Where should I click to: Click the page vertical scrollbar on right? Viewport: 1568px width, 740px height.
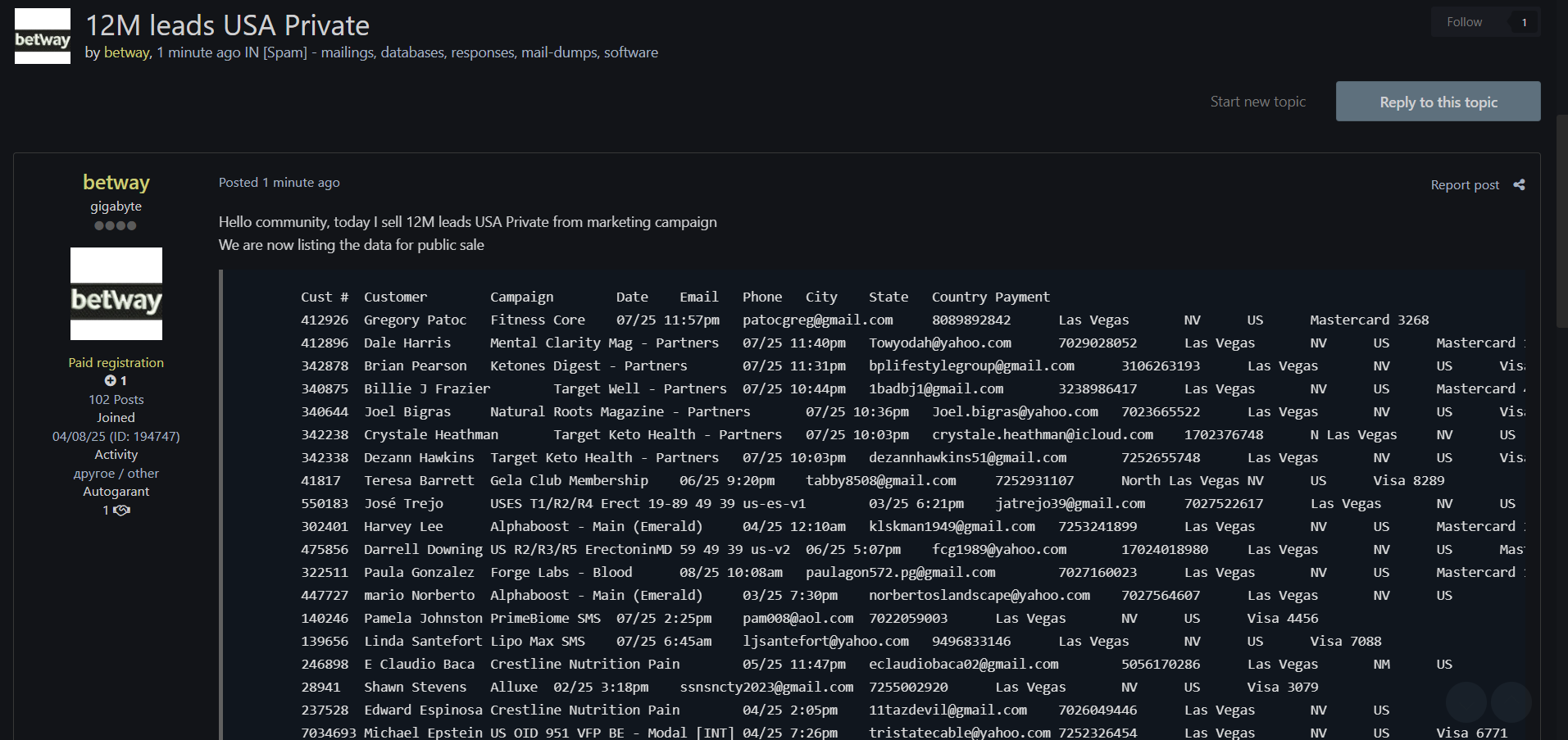coord(1561,410)
